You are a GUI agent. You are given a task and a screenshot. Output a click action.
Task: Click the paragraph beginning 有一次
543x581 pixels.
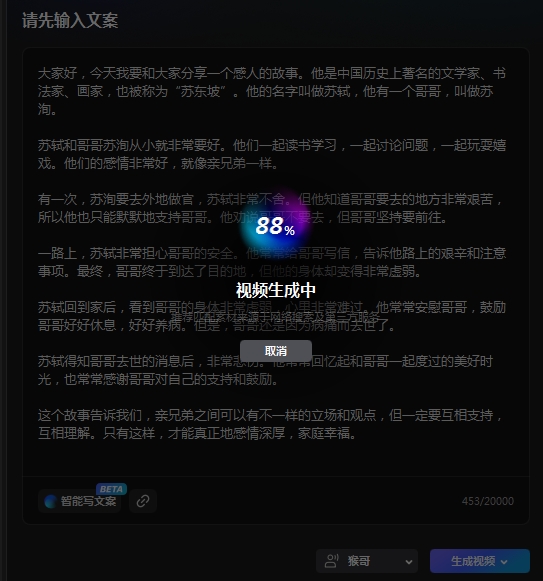point(272,208)
